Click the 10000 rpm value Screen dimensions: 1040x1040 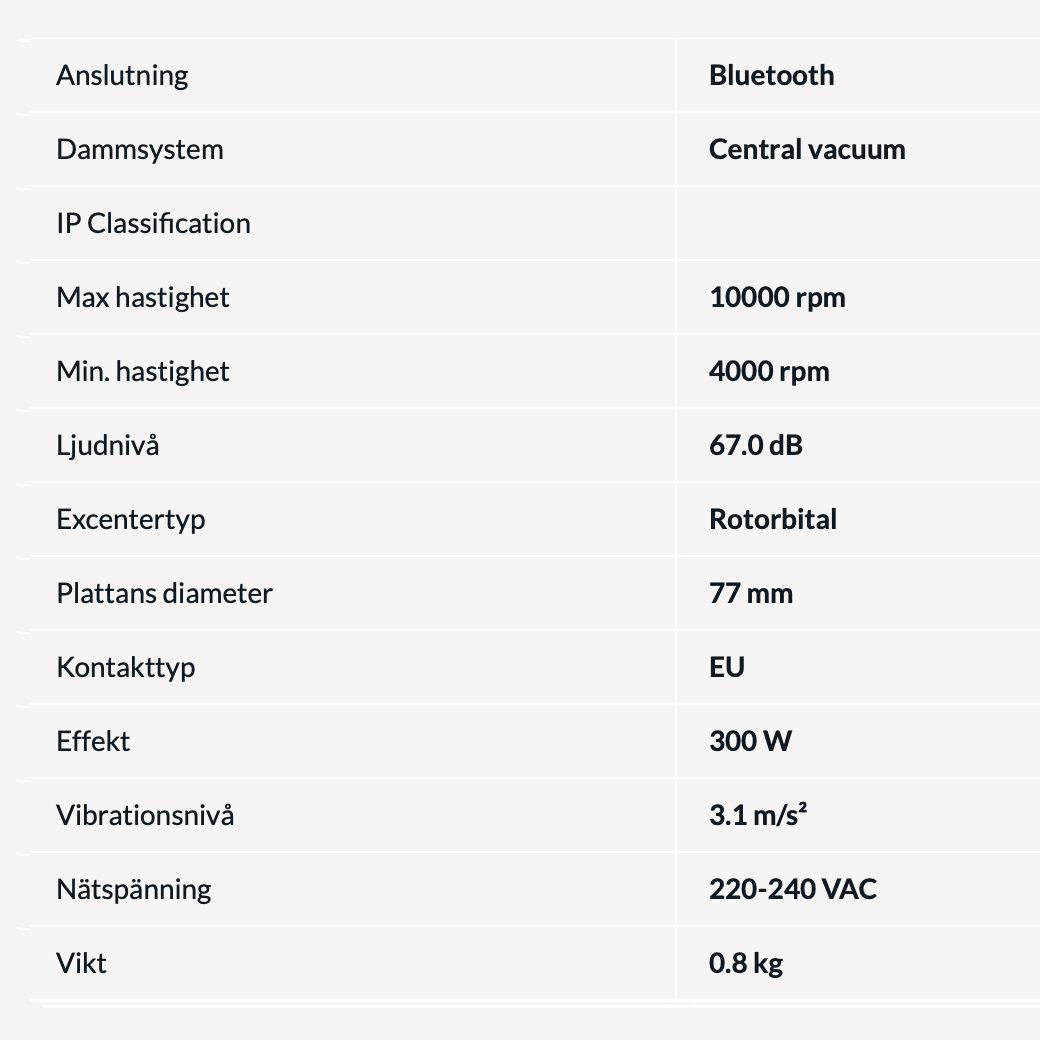(777, 298)
